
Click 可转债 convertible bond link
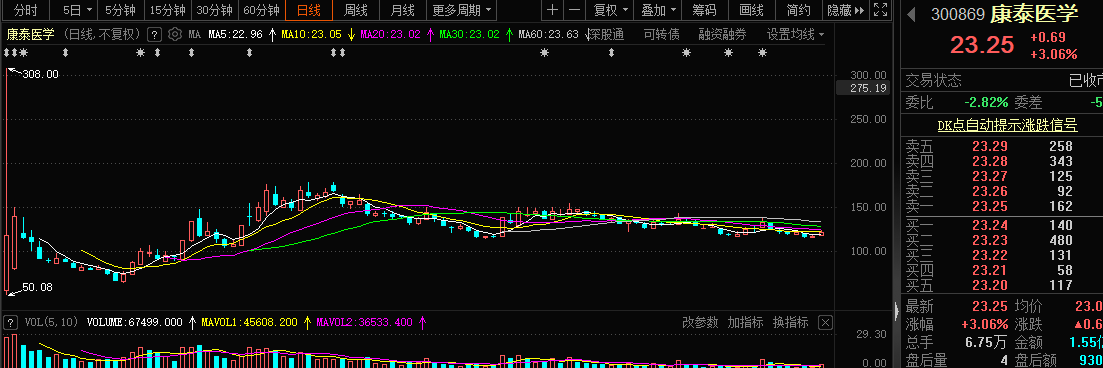[662, 34]
